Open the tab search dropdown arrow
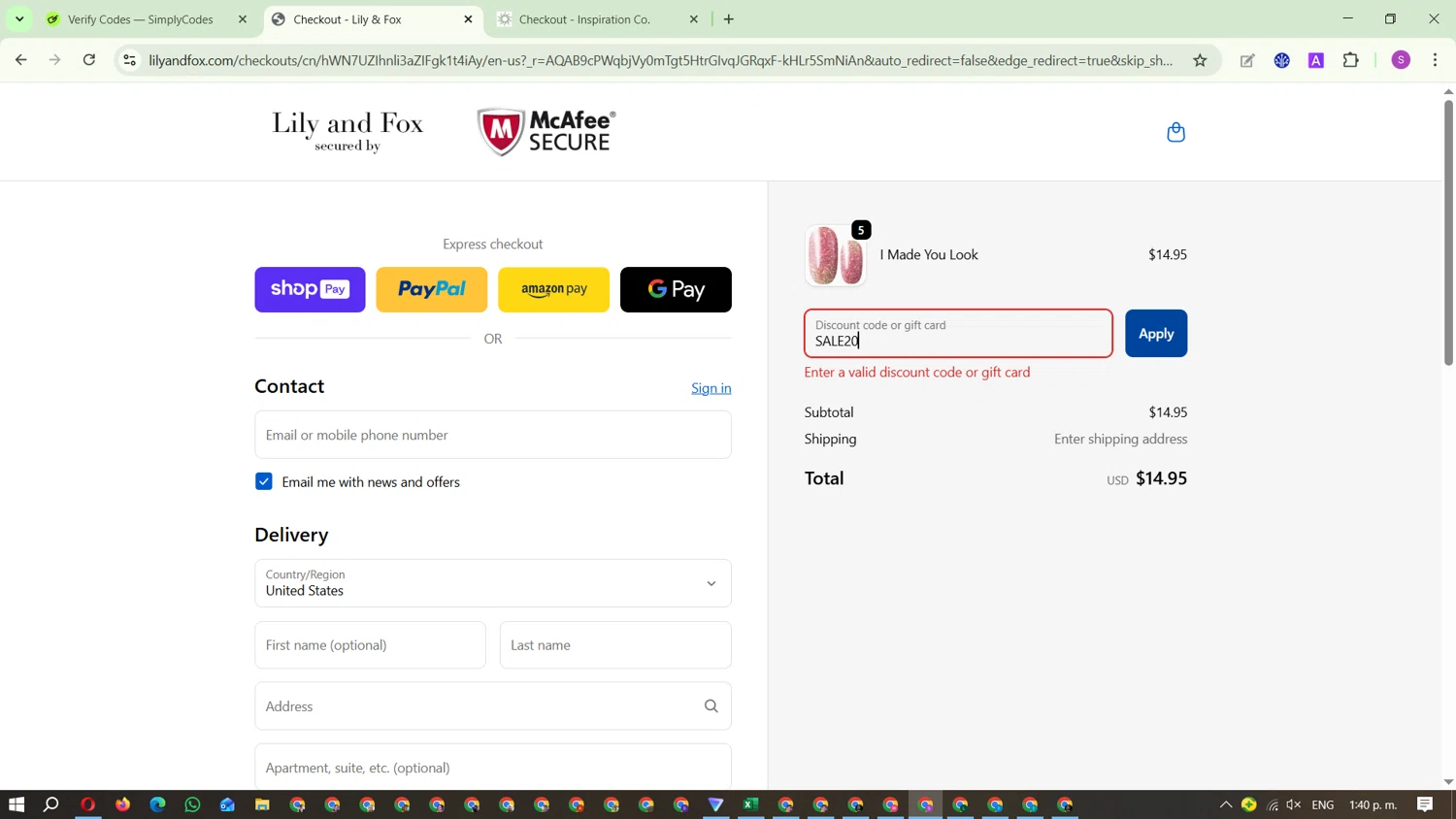The height and width of the screenshot is (819, 1456). tap(19, 19)
